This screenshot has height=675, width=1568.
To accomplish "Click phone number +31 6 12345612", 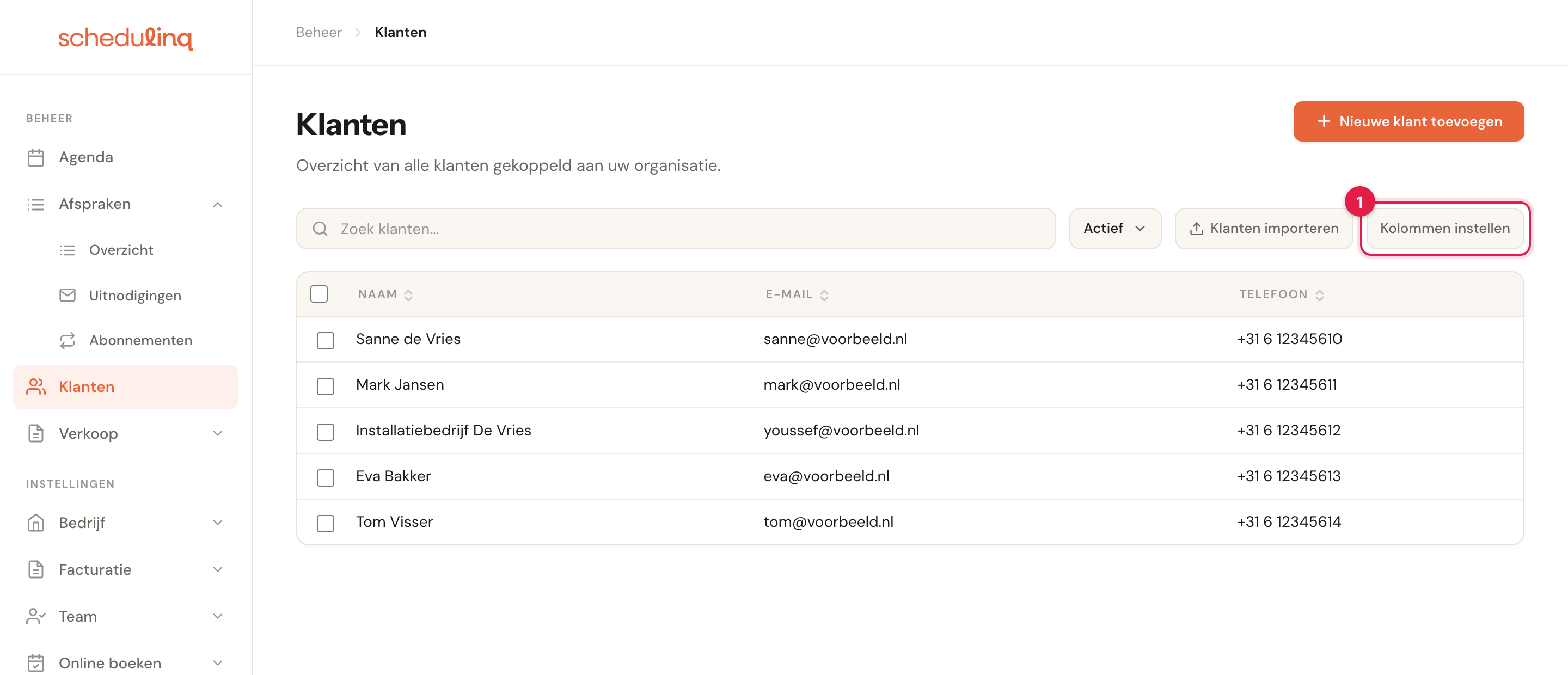I will tap(1289, 431).
